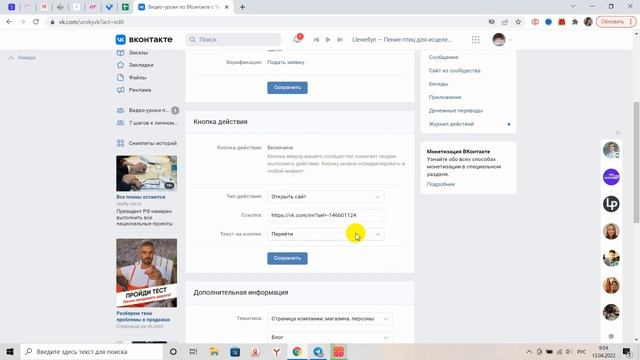Save the upper settings section

(287, 87)
